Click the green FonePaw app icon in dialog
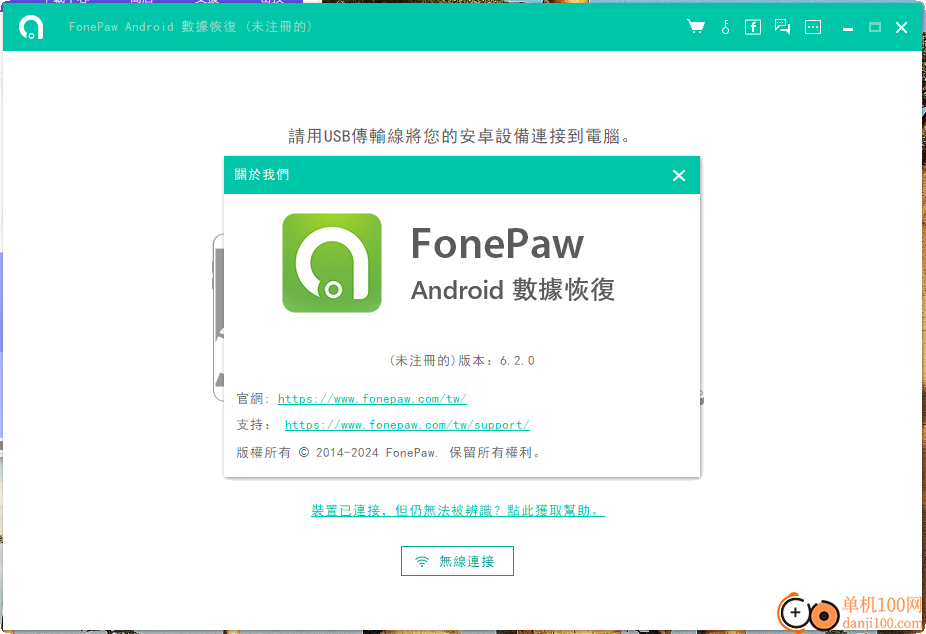Screen dimensions: 926x634 [332, 263]
